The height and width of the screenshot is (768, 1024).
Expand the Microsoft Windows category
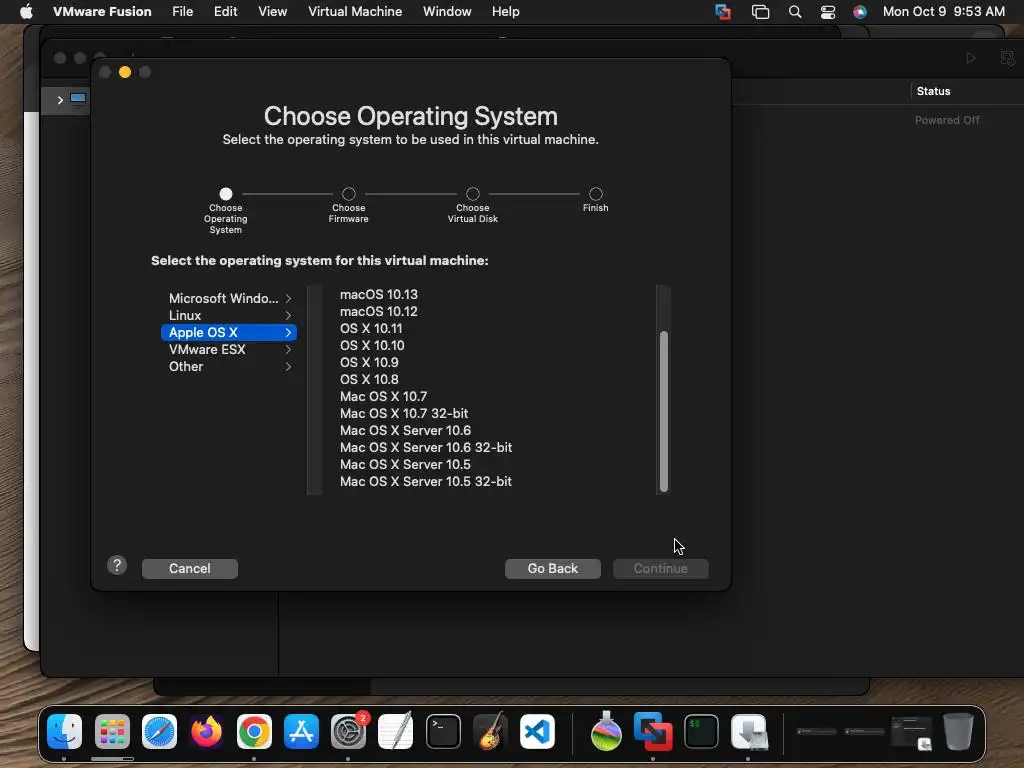[229, 298]
